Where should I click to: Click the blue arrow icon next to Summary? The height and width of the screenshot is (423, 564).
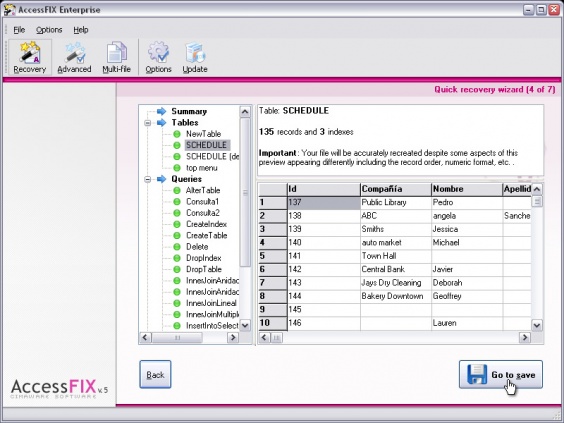(x=162, y=112)
